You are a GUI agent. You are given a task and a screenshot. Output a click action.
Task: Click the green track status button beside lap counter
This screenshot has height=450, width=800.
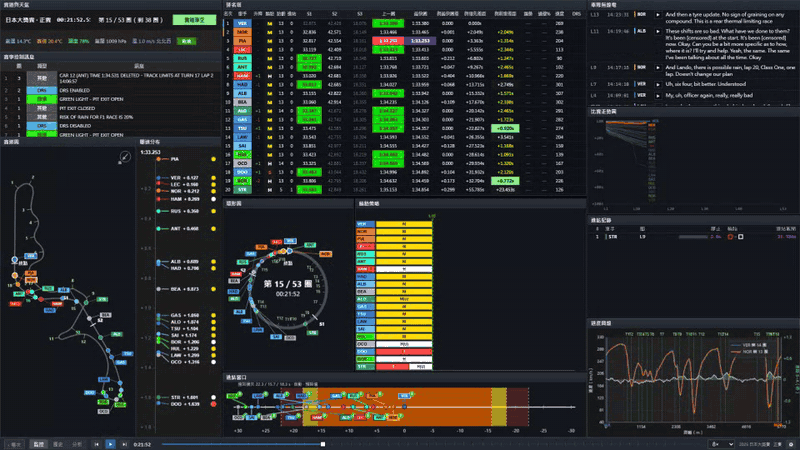pos(194,20)
